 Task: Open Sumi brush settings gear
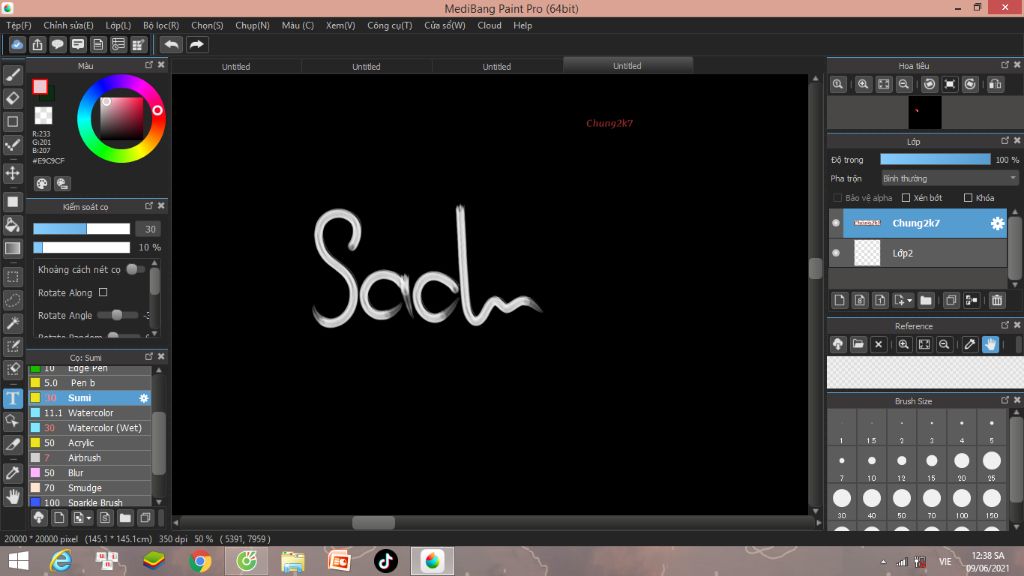[x=144, y=398]
